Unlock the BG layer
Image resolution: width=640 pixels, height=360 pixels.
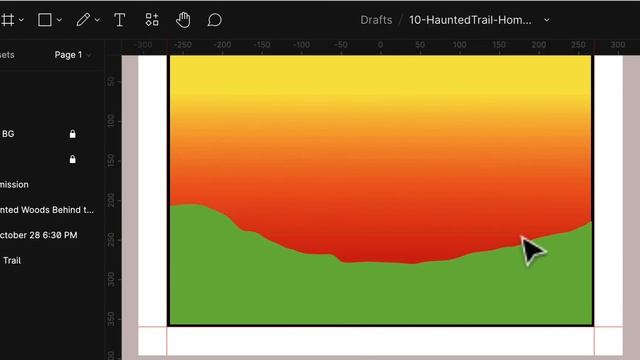(73, 134)
